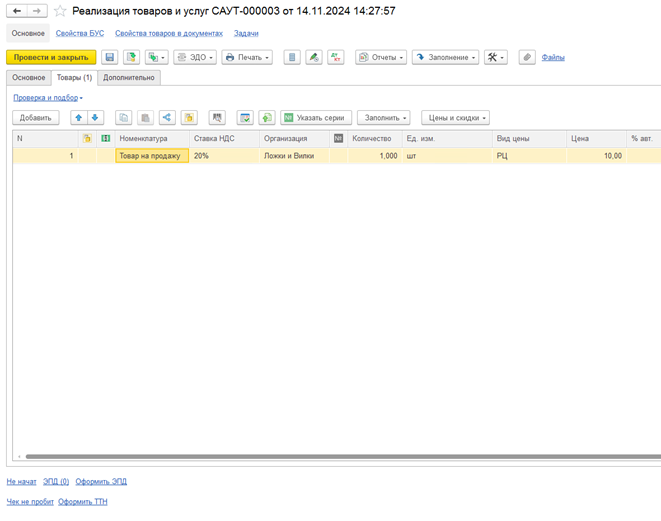
Task: Click Оформить ЭПД link
Action: (x=101, y=481)
